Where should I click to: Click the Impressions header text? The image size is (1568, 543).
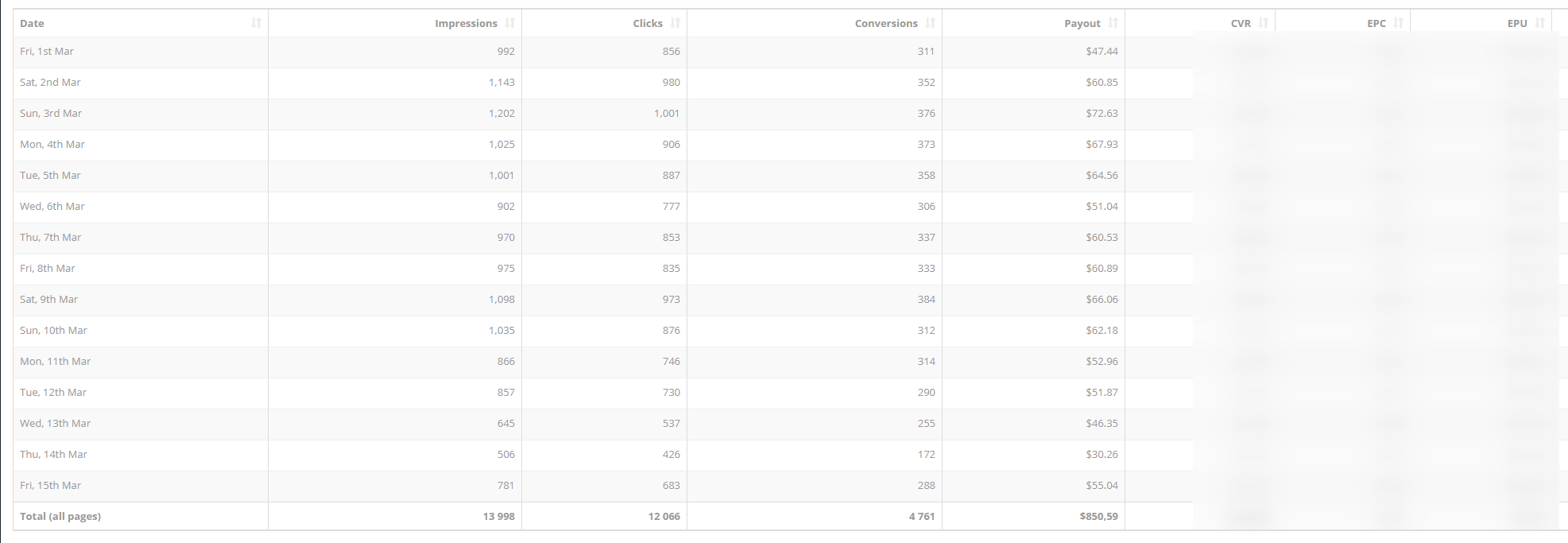click(x=466, y=24)
